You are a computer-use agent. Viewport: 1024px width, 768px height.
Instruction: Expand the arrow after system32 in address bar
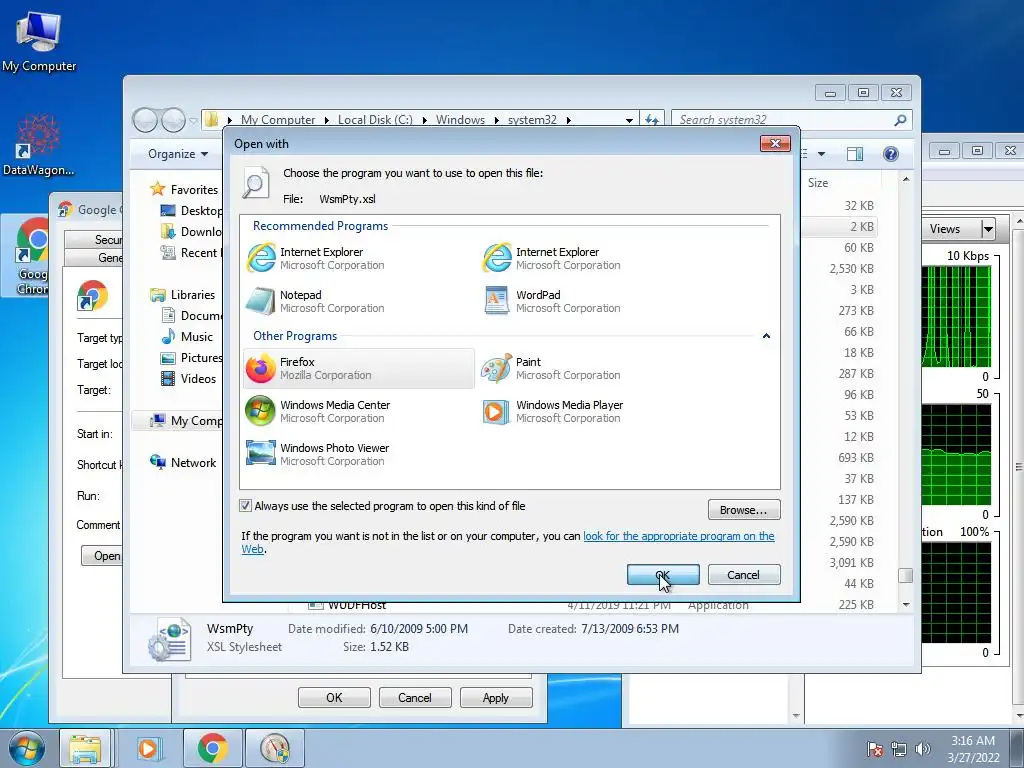(568, 120)
